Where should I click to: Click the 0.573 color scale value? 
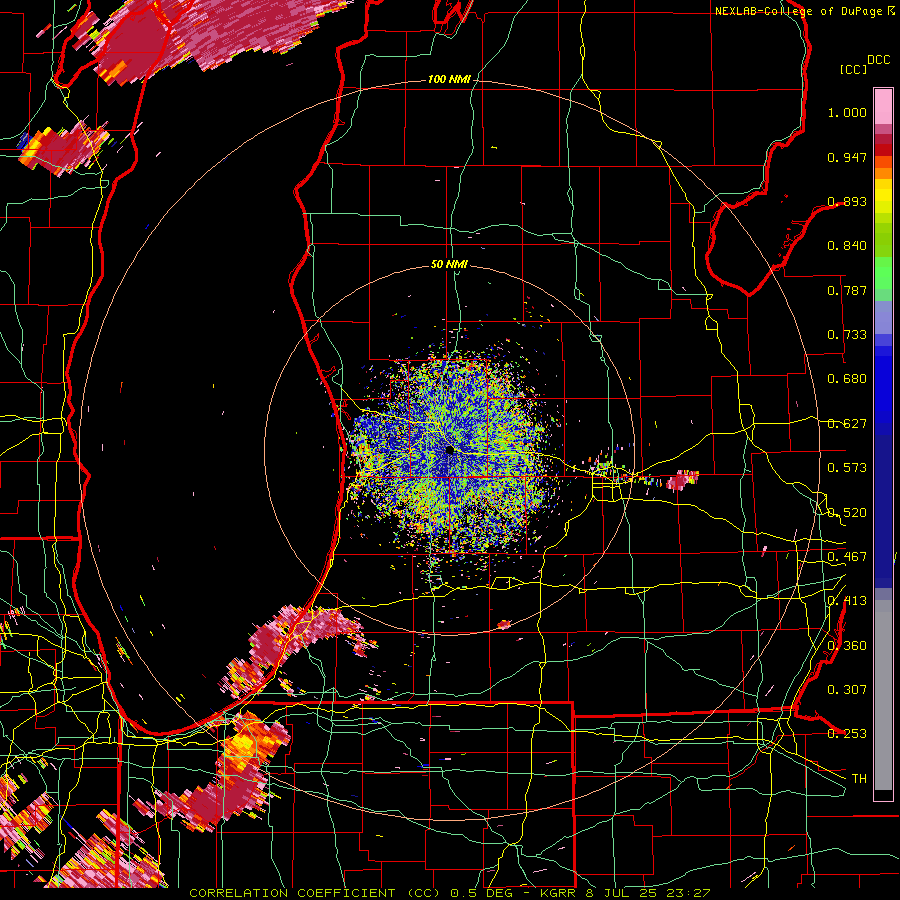coord(847,468)
